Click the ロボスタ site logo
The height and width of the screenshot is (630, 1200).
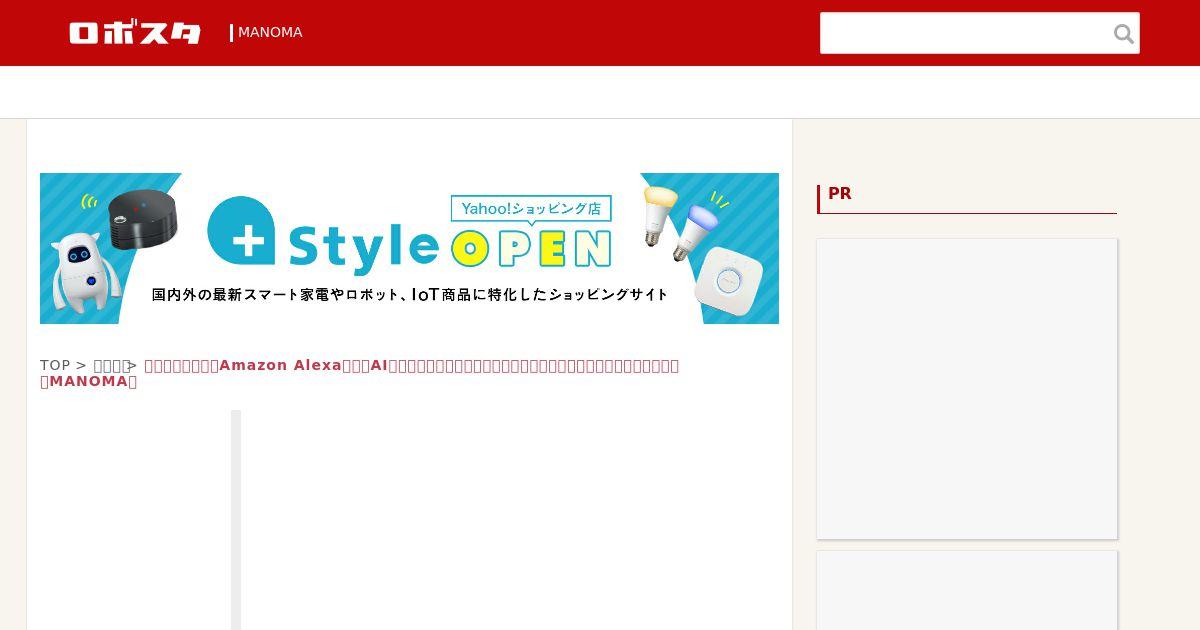[x=135, y=33]
